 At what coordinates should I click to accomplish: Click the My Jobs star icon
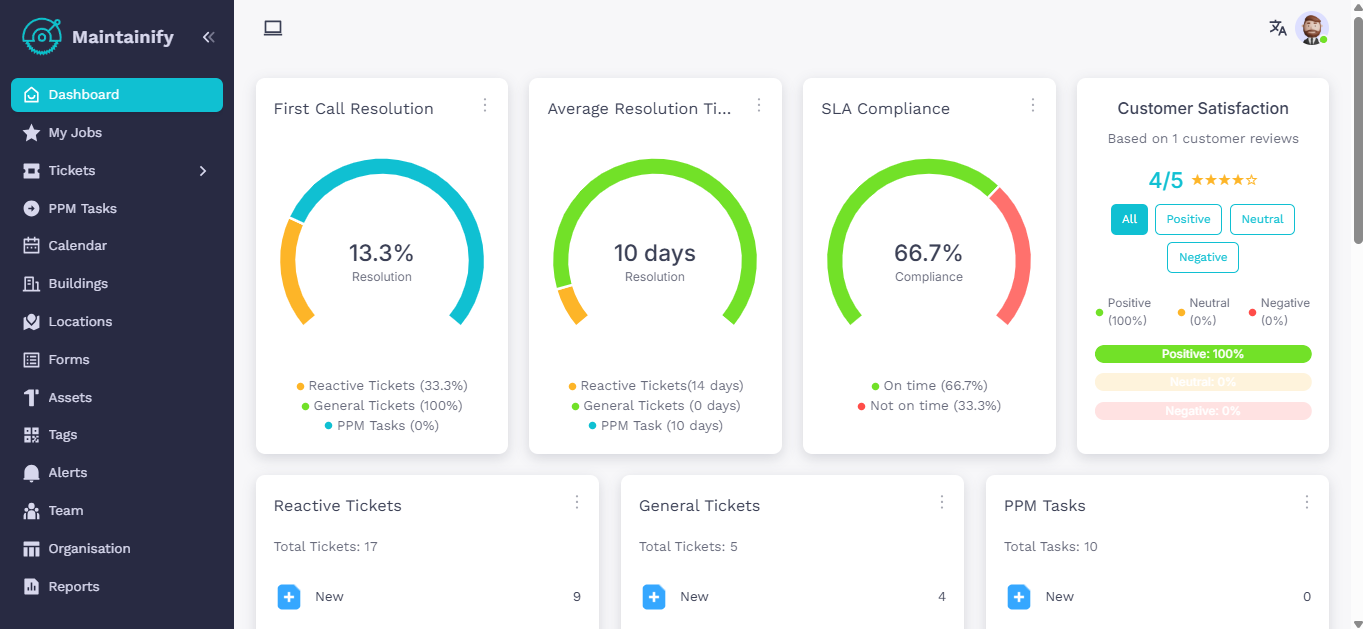(x=31, y=133)
